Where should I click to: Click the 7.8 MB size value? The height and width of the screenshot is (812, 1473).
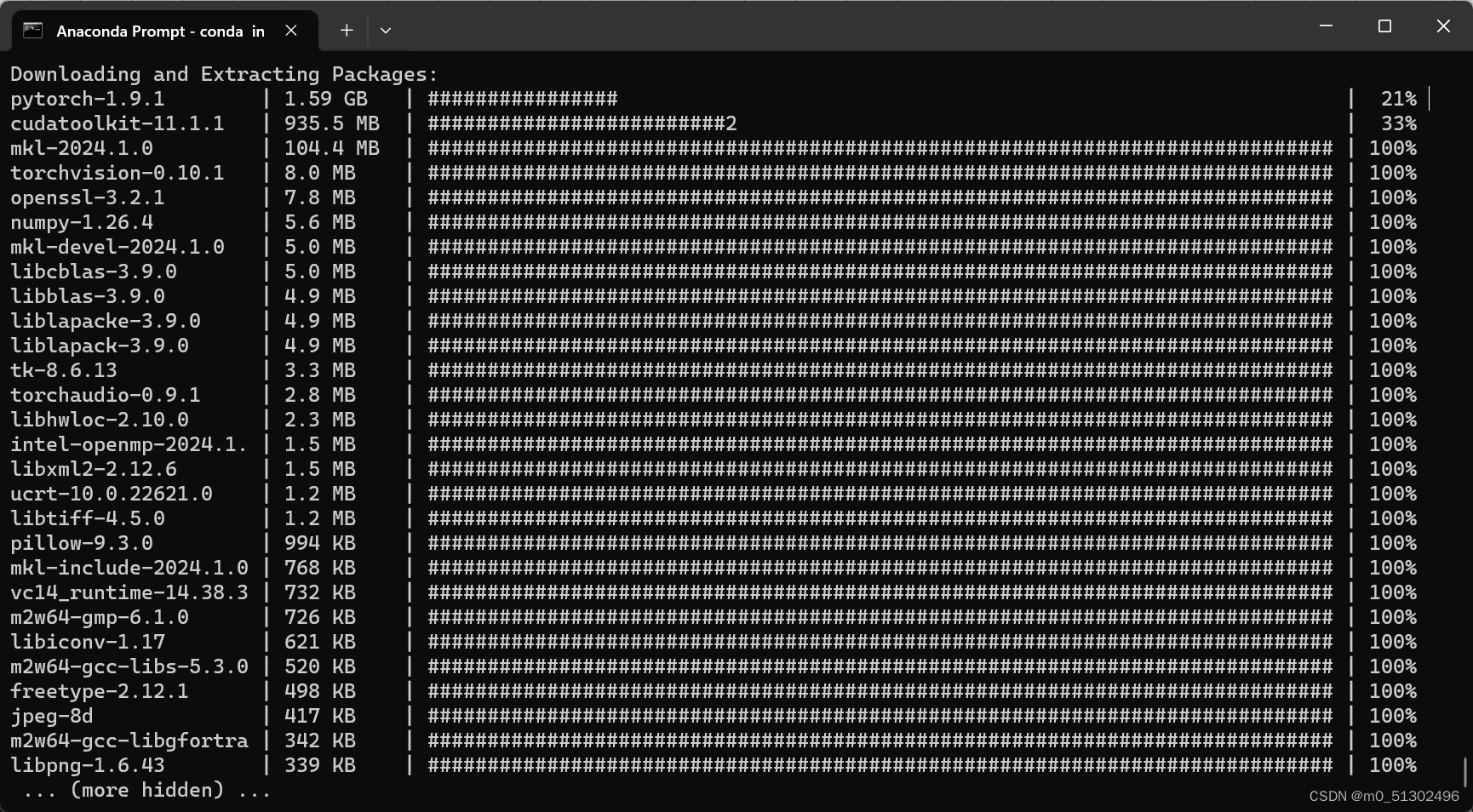pyautogui.click(x=320, y=197)
